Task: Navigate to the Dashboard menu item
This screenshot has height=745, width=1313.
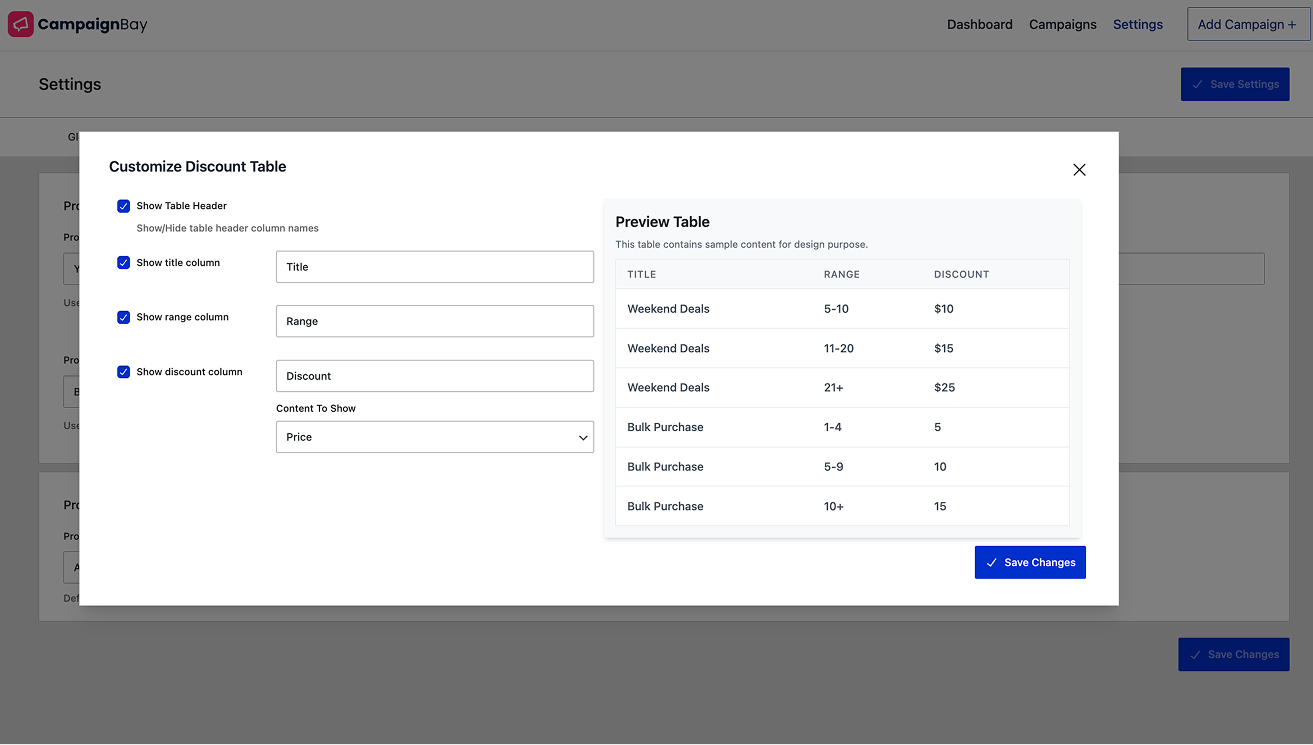Action: click(980, 24)
